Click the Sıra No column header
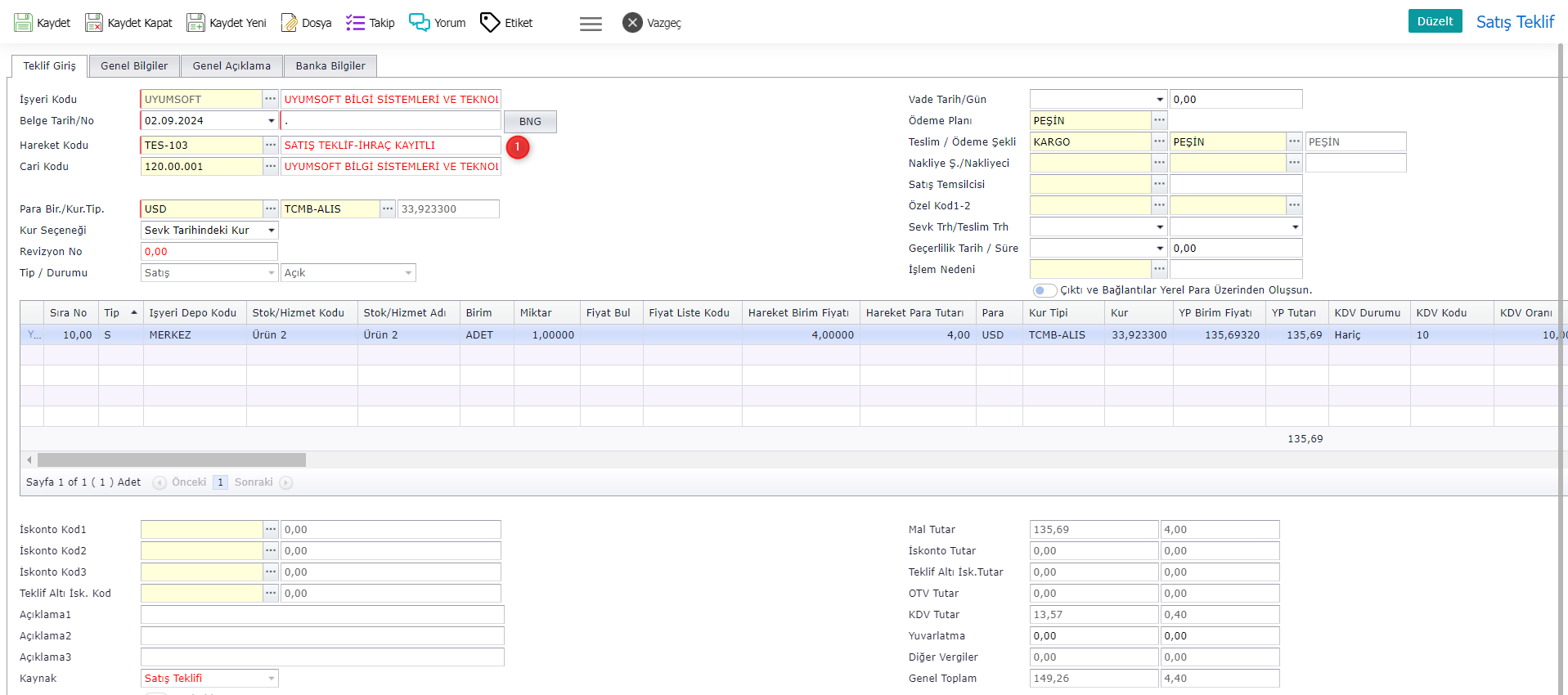The image size is (1568, 695). [70, 312]
